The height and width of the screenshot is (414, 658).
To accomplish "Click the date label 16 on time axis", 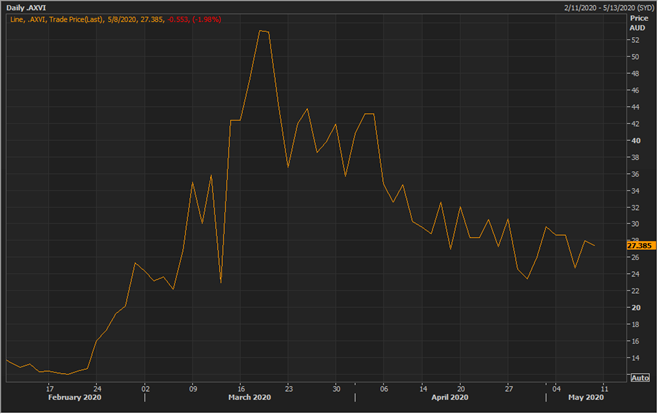I will (241, 389).
